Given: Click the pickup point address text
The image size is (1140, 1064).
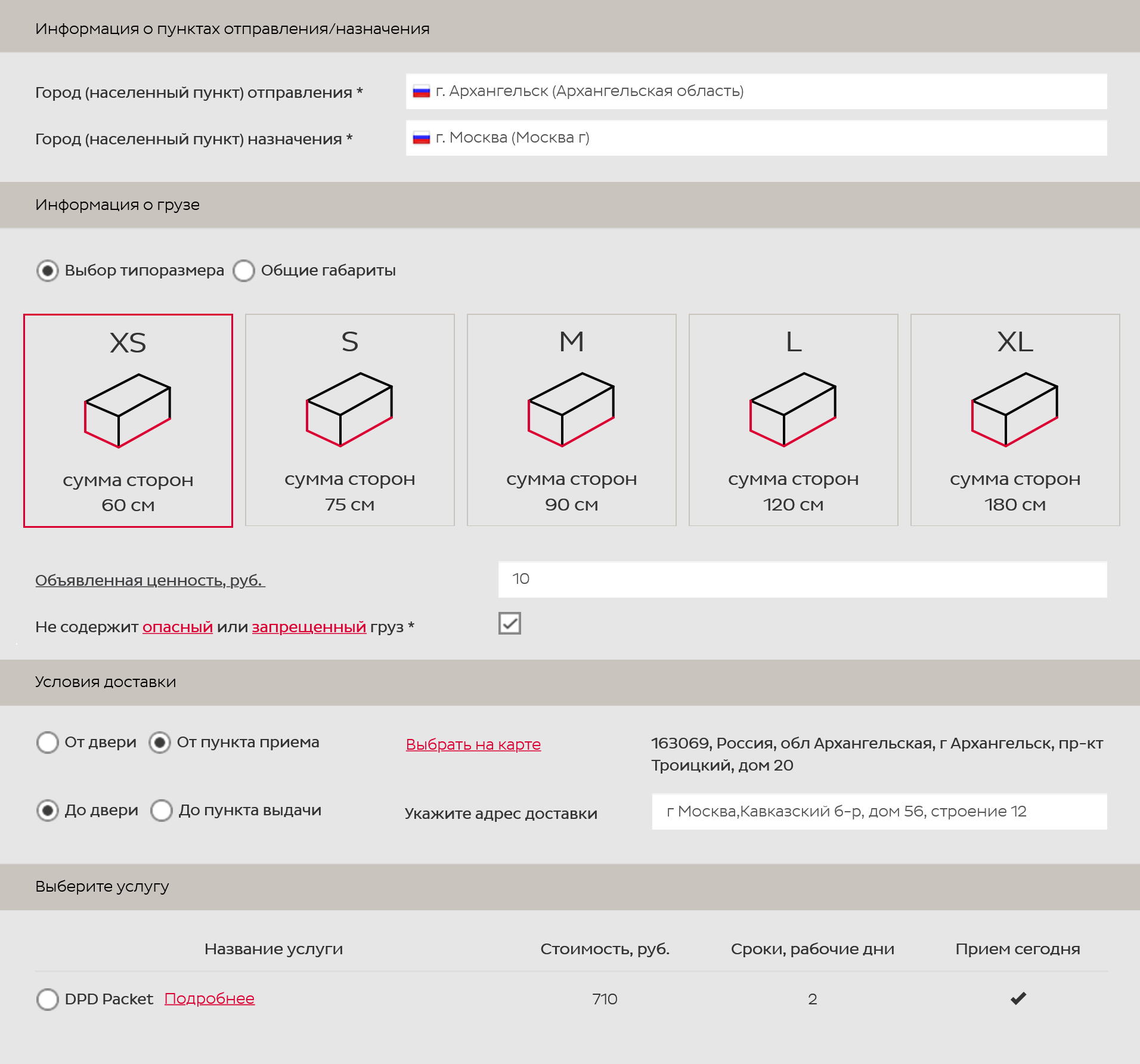Looking at the screenshot, I should click(877, 754).
